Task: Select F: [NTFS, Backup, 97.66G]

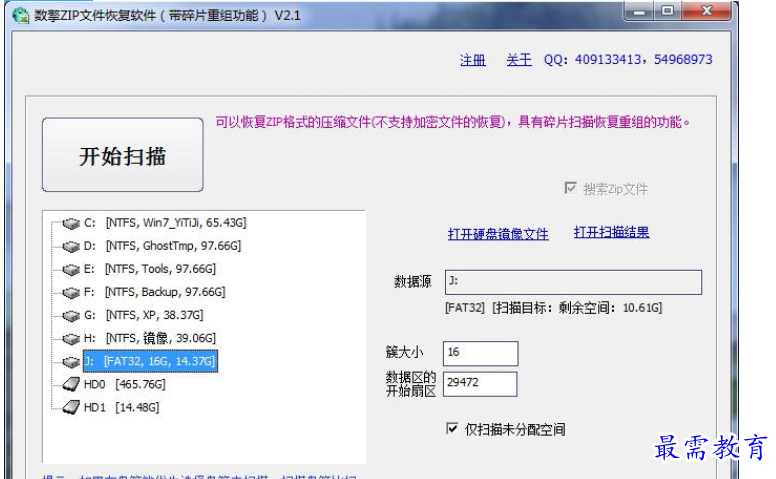Action: [154, 292]
